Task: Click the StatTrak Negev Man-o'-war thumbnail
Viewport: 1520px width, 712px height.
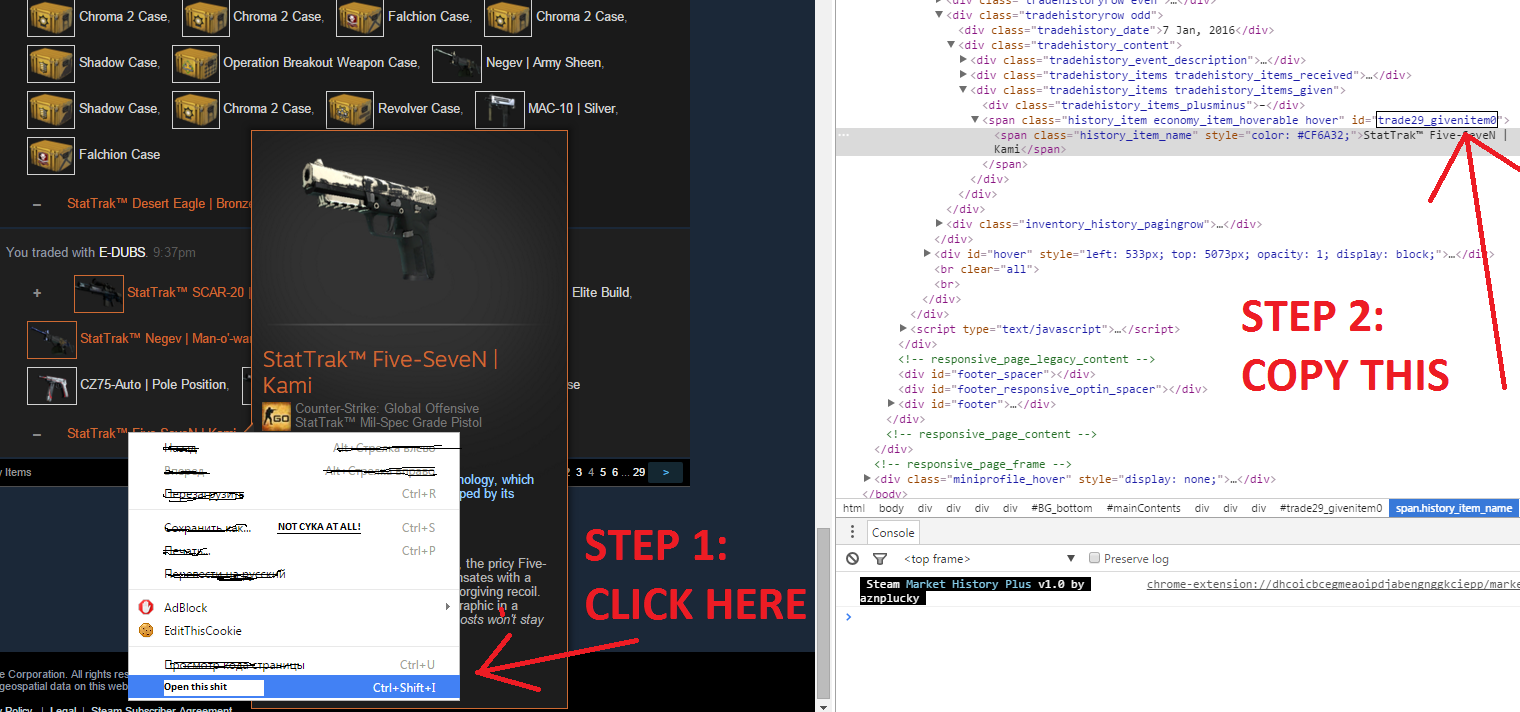Action: 52,339
